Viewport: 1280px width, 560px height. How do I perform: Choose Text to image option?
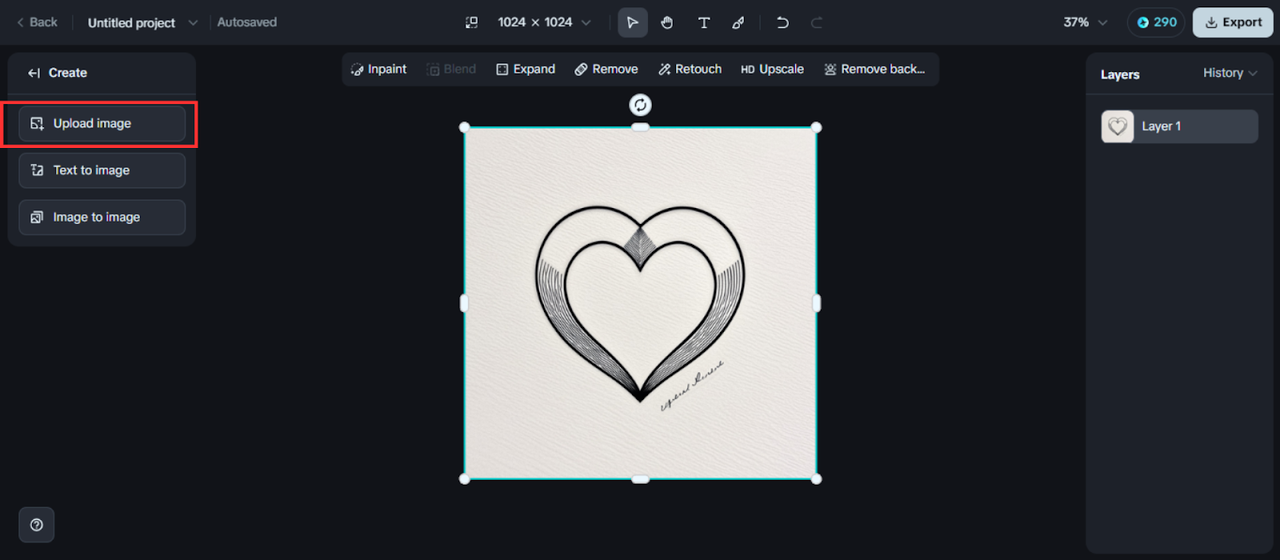click(x=102, y=170)
